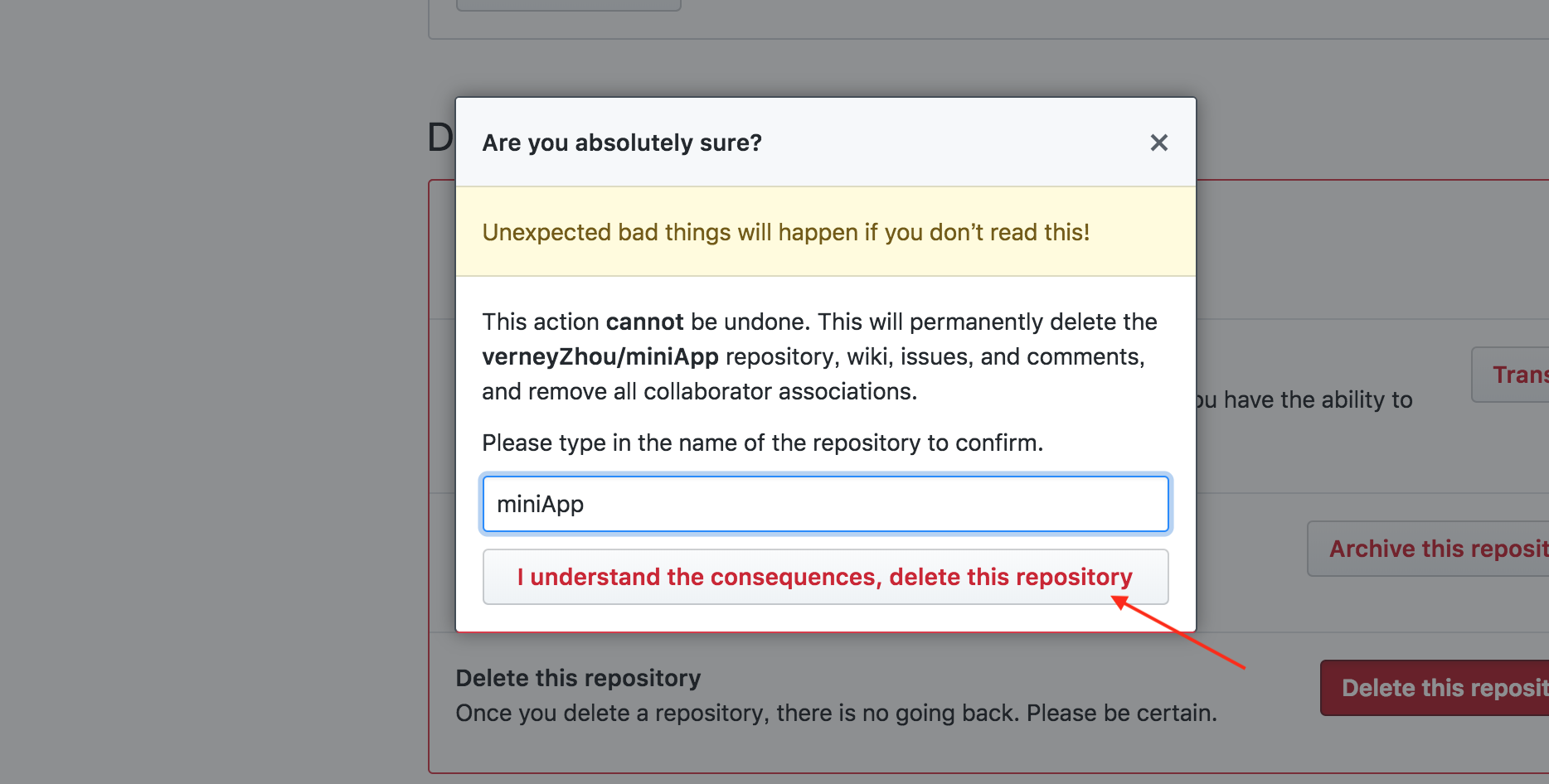
Task: Click the "Once you delete a repository" description
Action: click(836, 713)
